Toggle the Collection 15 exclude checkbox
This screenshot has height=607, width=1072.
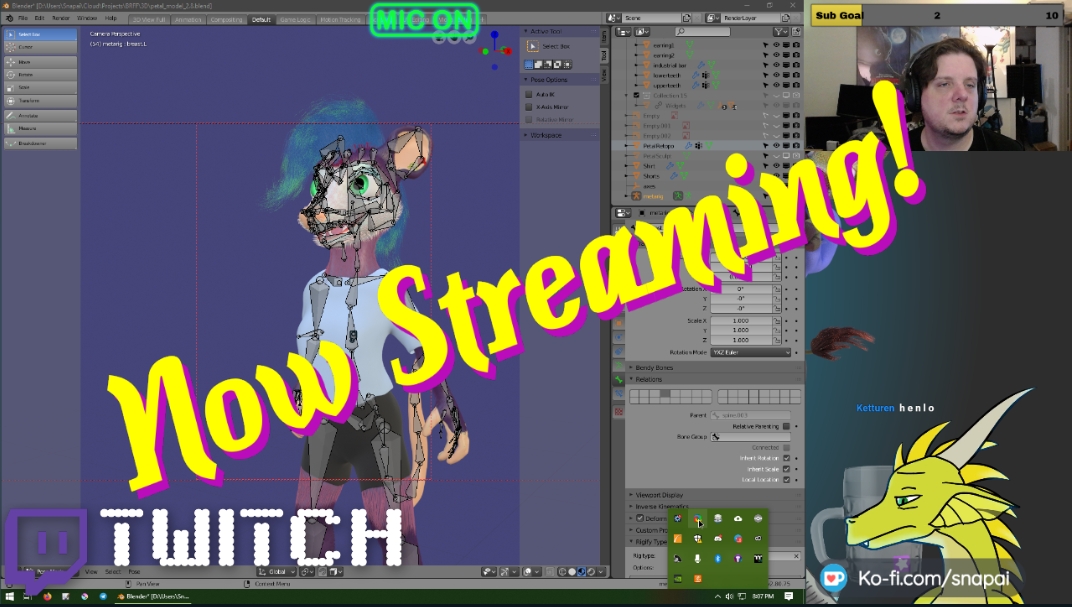[636, 96]
